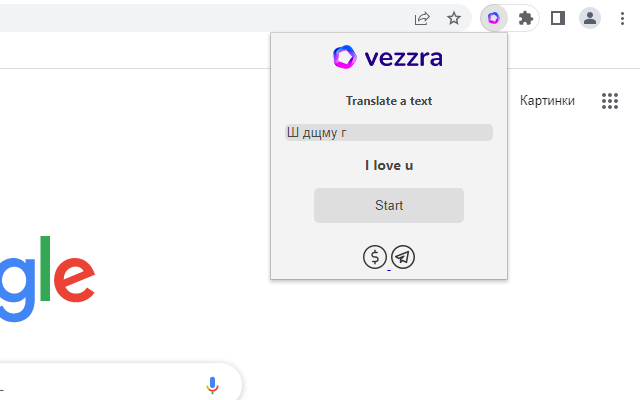Screen dimensions: 640x400
Task: Click the share this page icon
Action: pyautogui.click(x=422, y=18)
